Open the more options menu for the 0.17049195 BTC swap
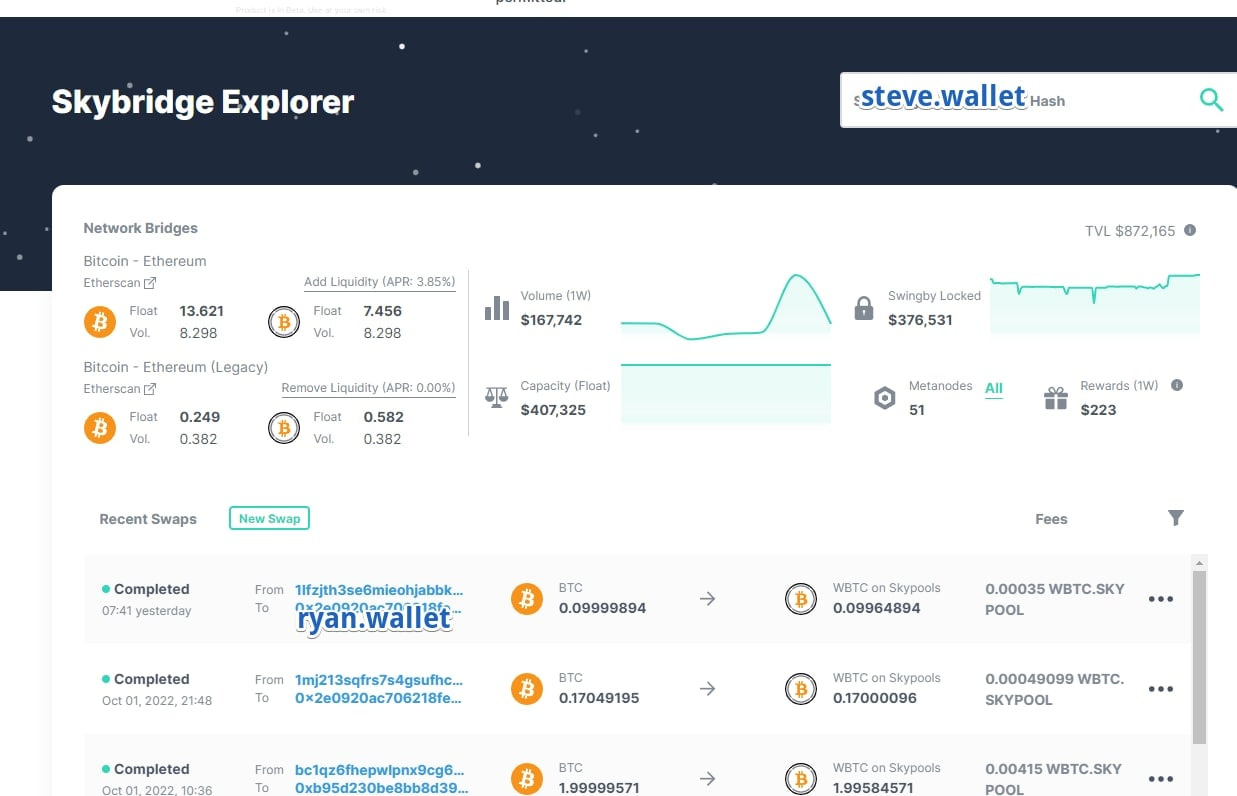 [1161, 689]
